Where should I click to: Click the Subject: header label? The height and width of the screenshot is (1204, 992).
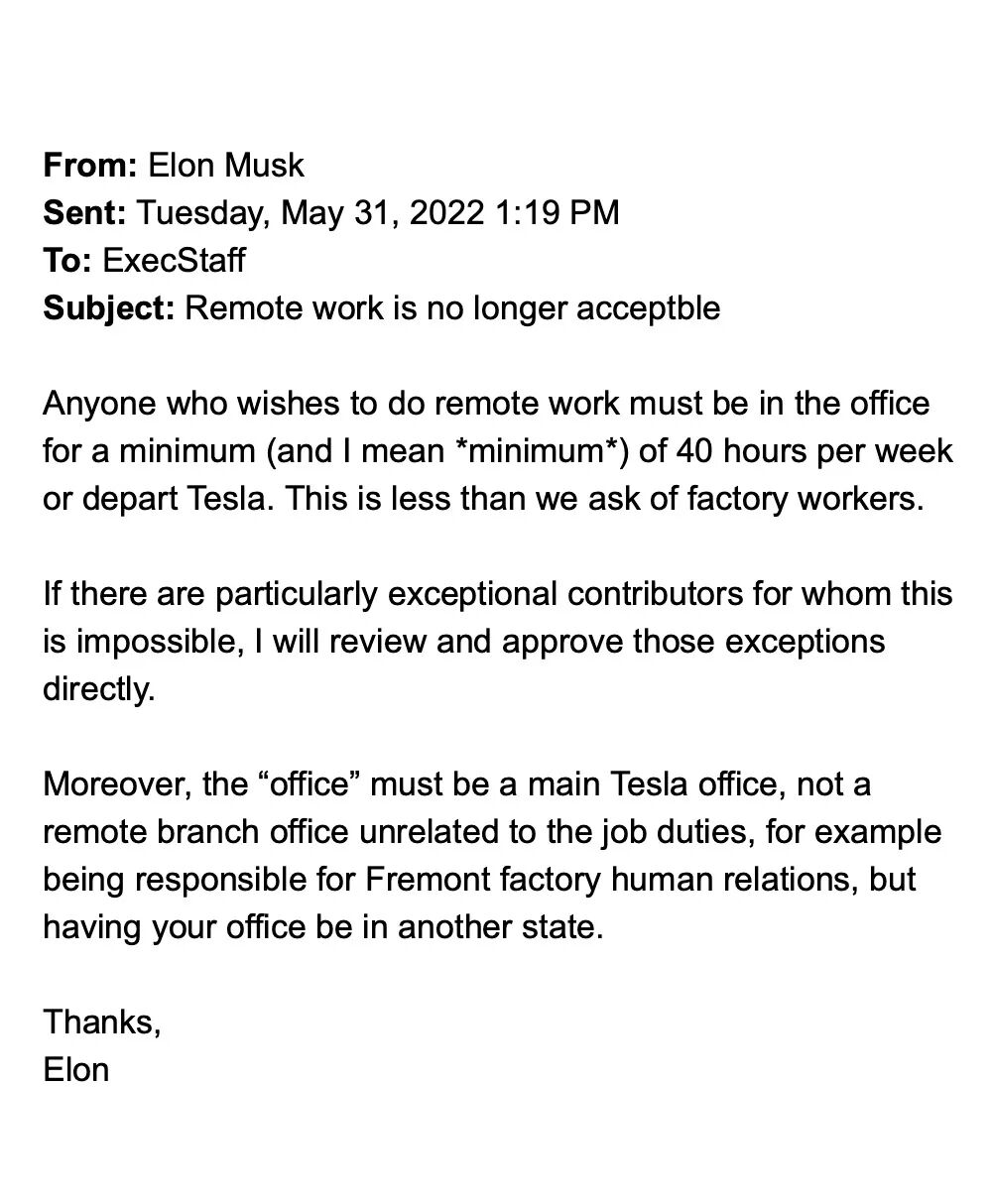point(109,307)
